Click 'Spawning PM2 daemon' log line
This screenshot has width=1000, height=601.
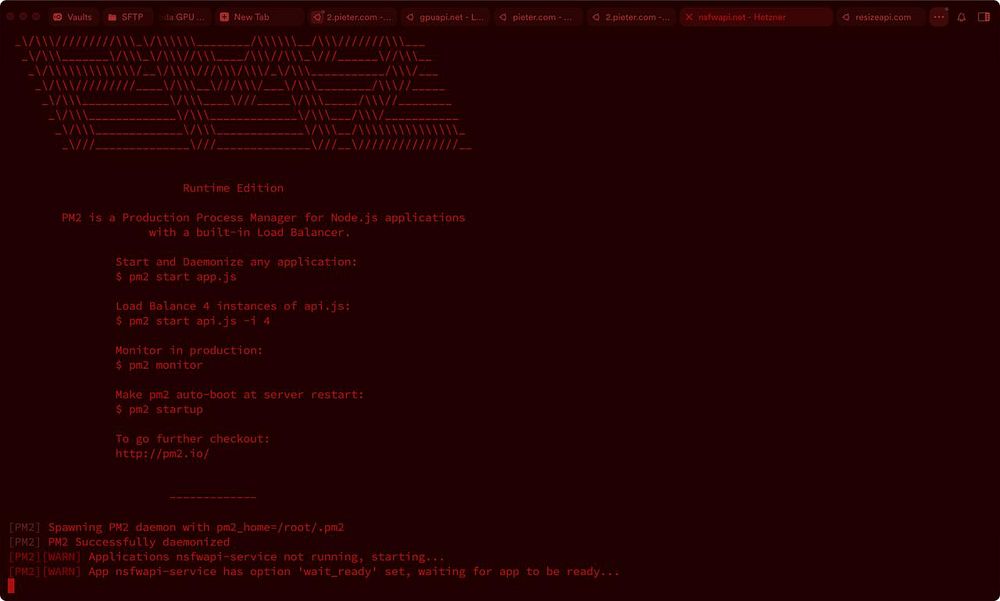tap(176, 528)
